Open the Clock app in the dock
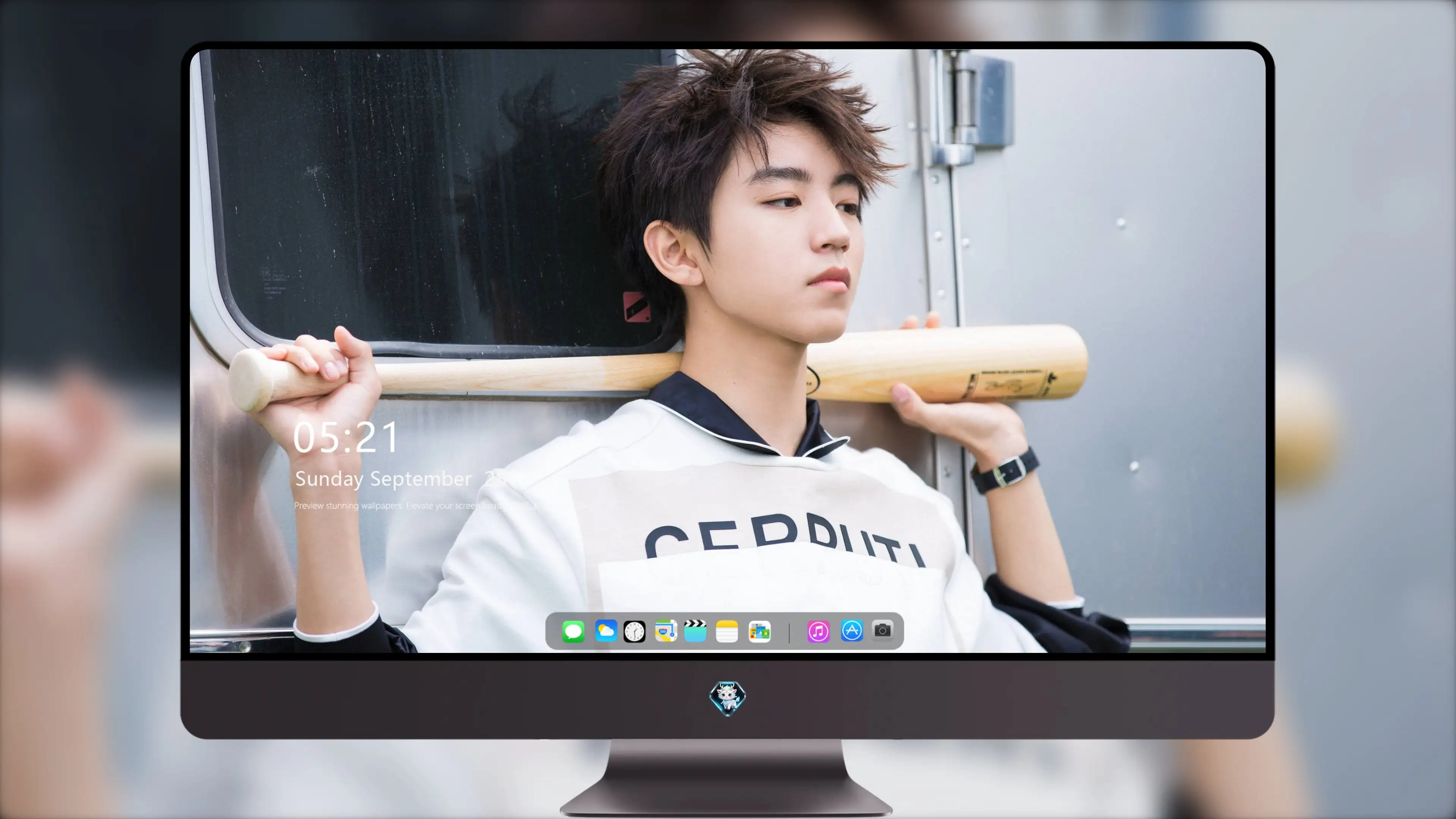Image resolution: width=1456 pixels, height=819 pixels. [x=634, y=631]
